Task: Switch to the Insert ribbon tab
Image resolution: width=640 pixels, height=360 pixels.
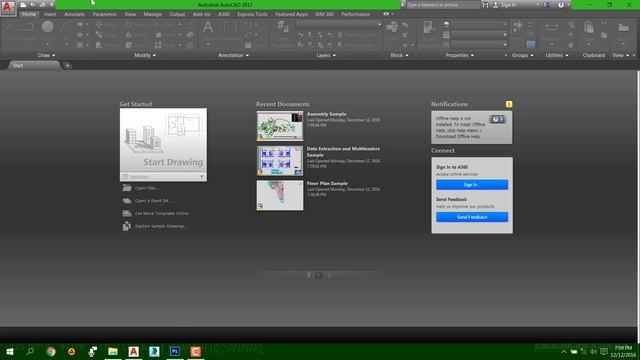Action: click(50, 14)
